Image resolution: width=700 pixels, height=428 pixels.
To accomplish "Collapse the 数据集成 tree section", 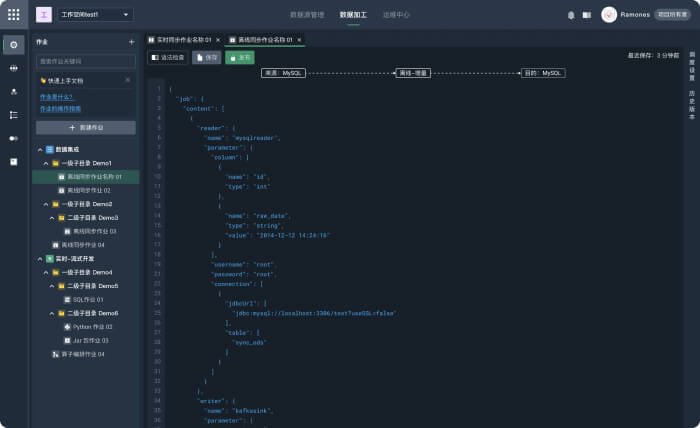I will (39, 149).
